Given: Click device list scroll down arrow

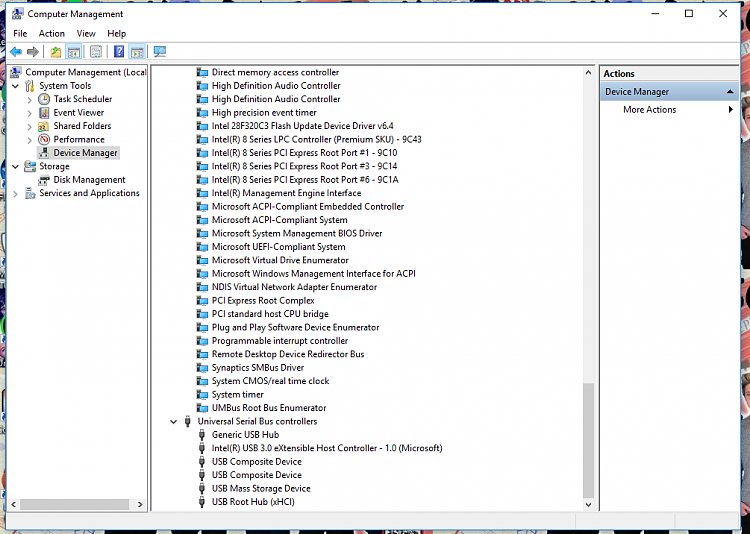Looking at the screenshot, I should point(588,504).
